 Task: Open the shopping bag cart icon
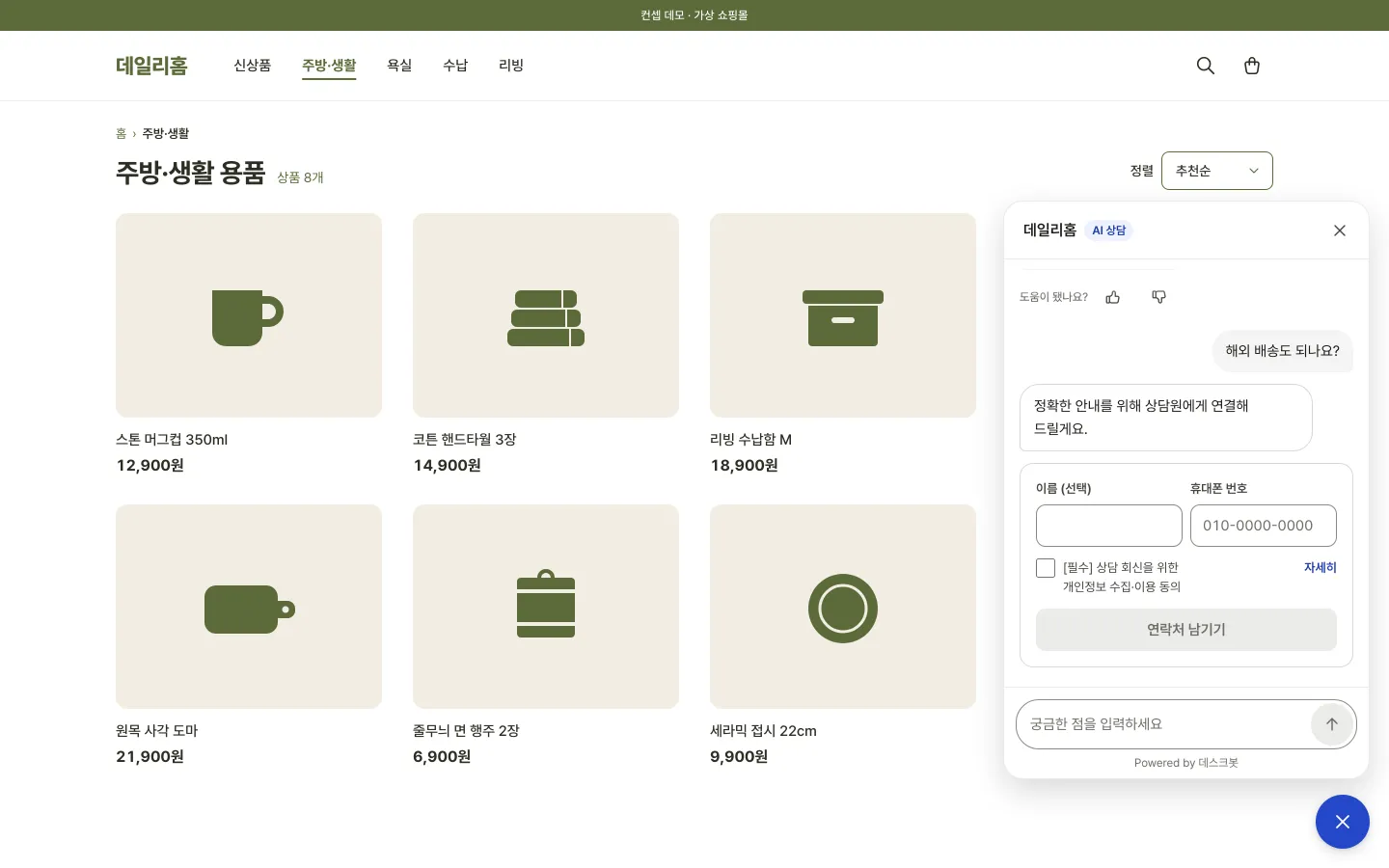tap(1252, 66)
